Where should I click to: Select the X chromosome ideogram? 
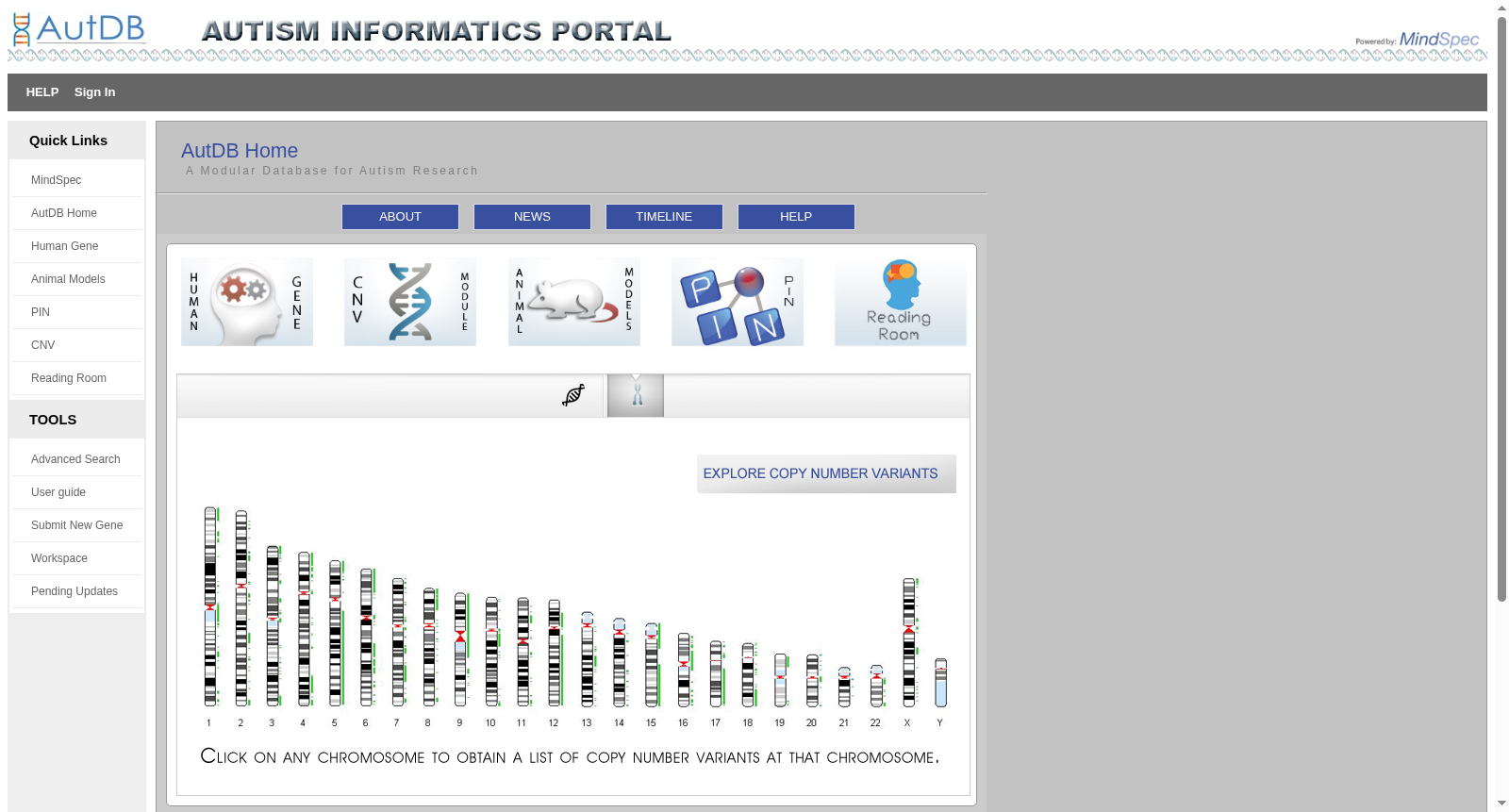(x=909, y=642)
